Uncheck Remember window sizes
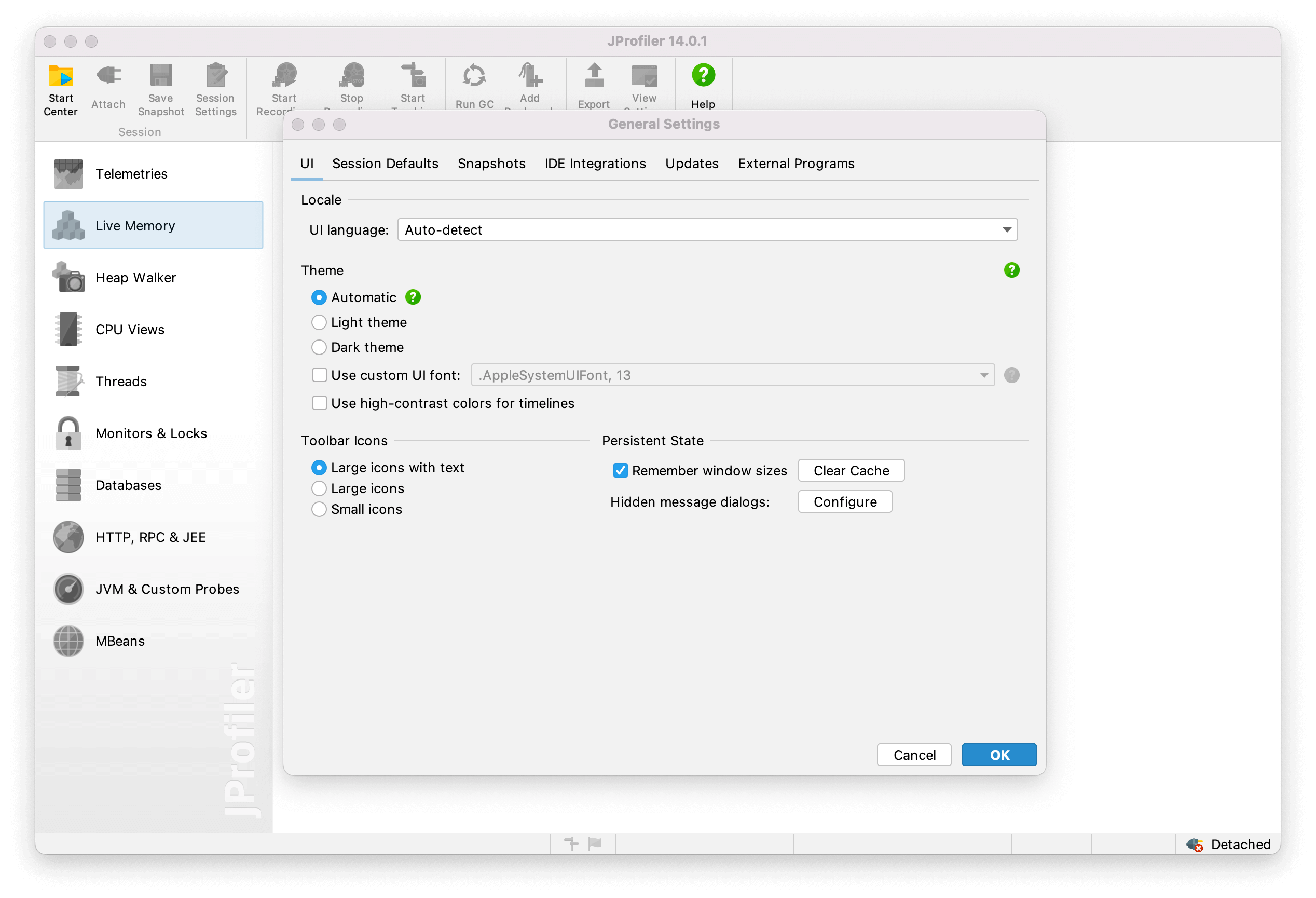This screenshot has width=1316, height=898. (x=620, y=470)
